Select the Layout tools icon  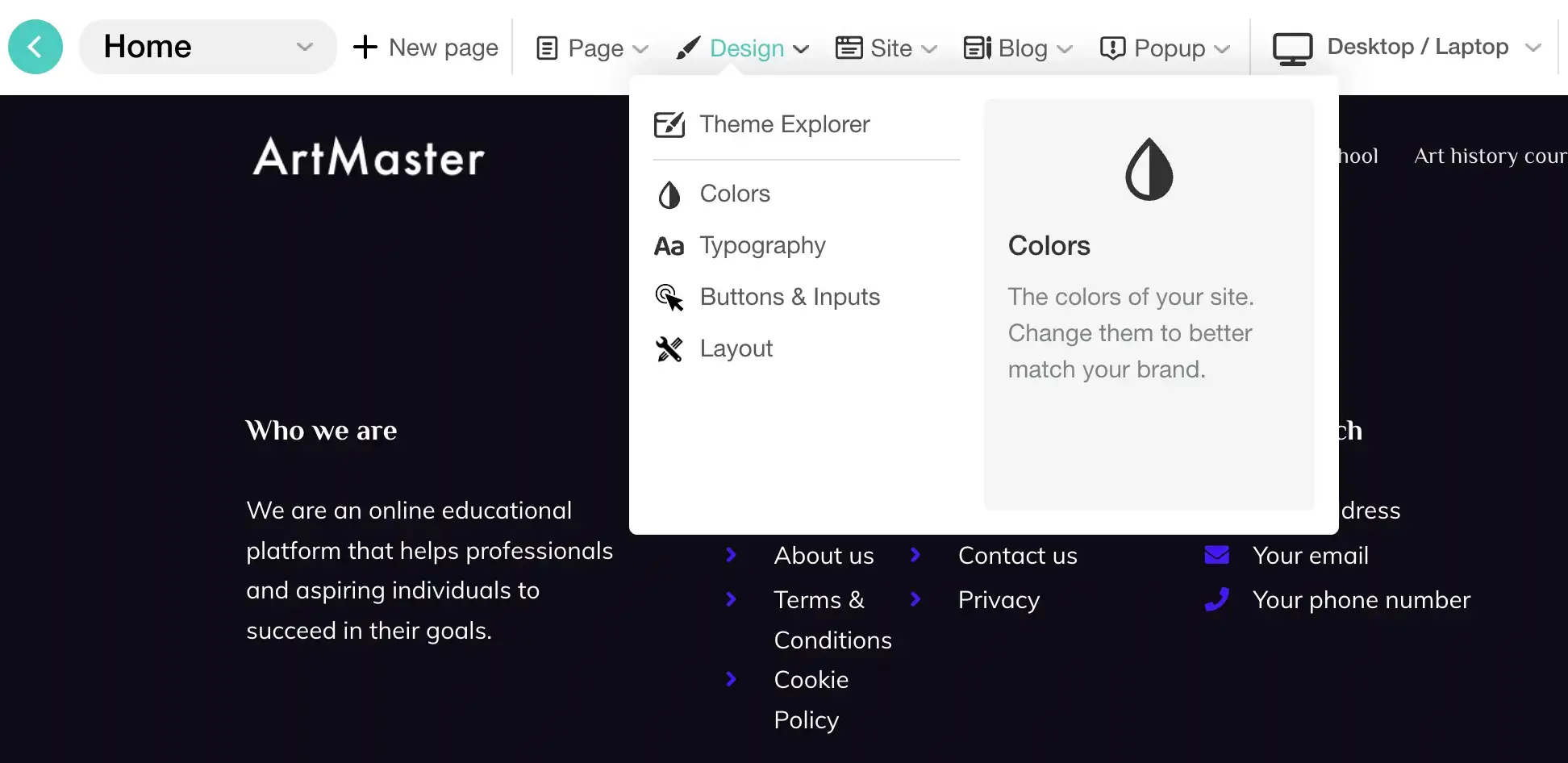pos(669,349)
